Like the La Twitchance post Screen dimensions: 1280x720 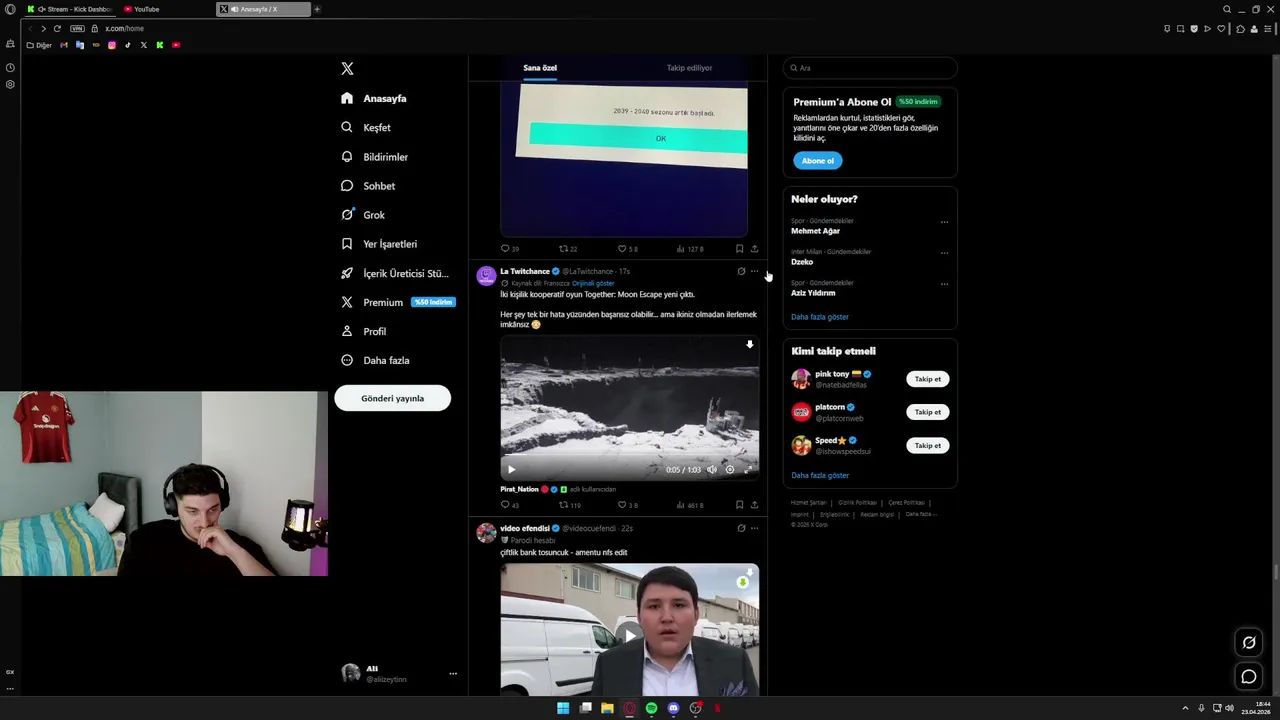tap(627, 505)
